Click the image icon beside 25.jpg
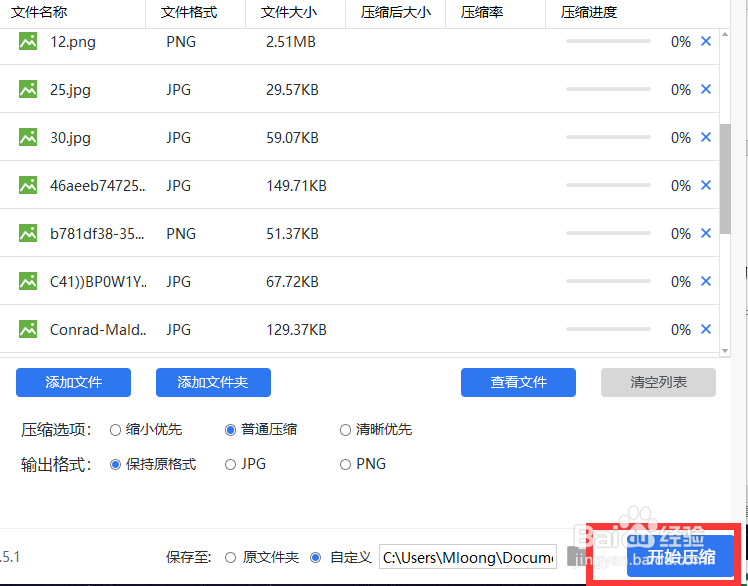 28,89
